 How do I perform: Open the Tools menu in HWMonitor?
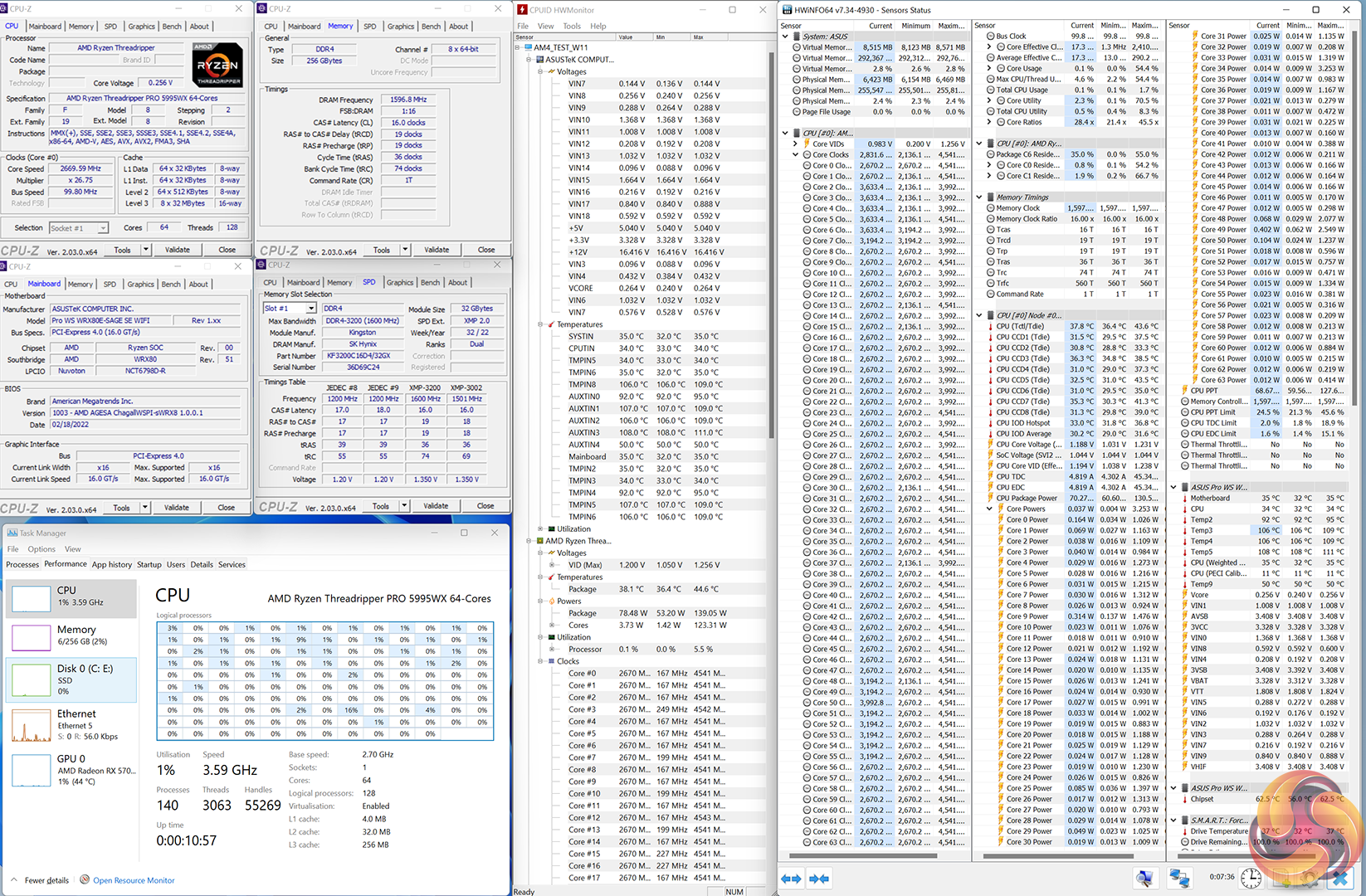click(572, 26)
